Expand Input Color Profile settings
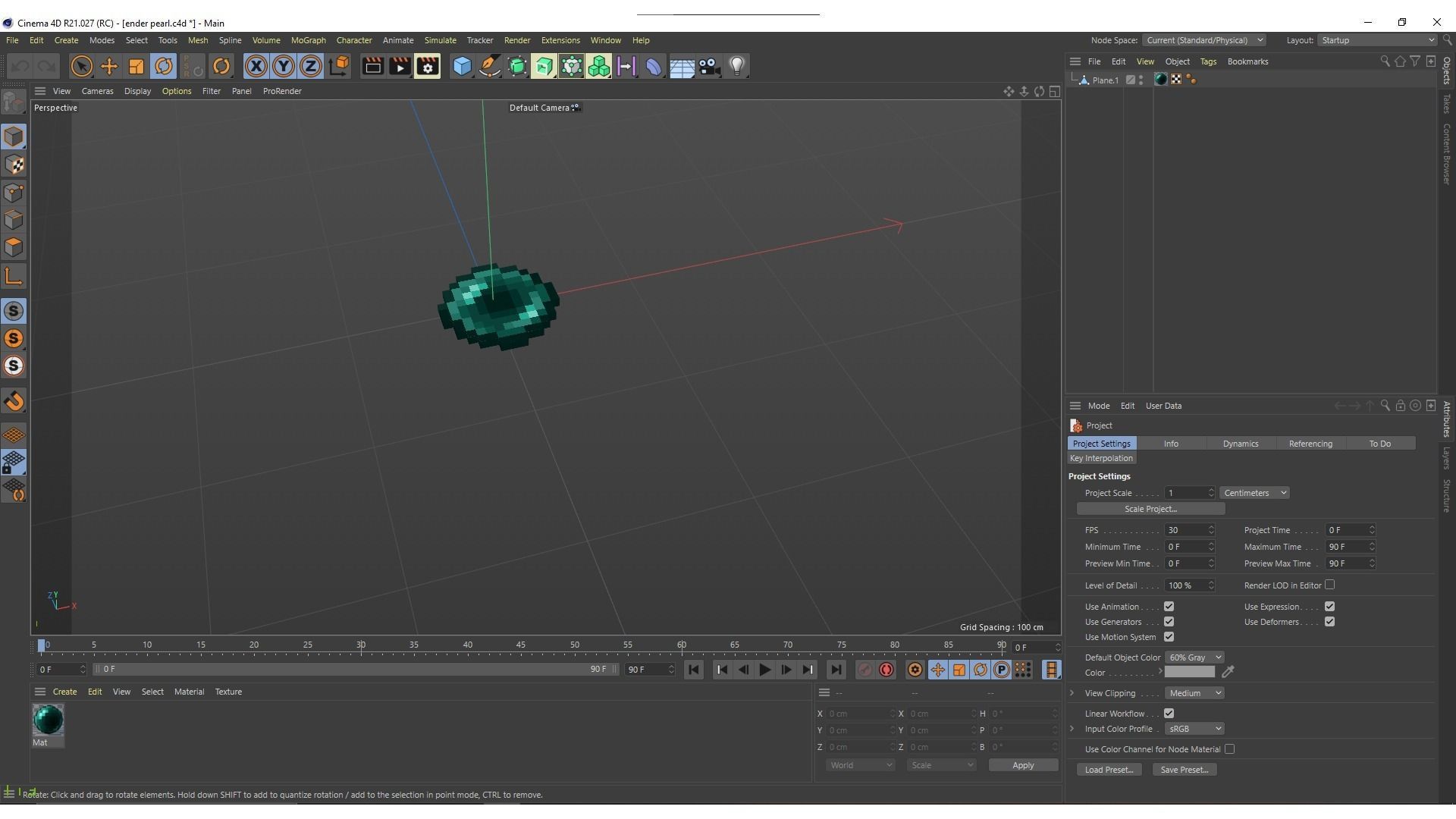 1072,729
